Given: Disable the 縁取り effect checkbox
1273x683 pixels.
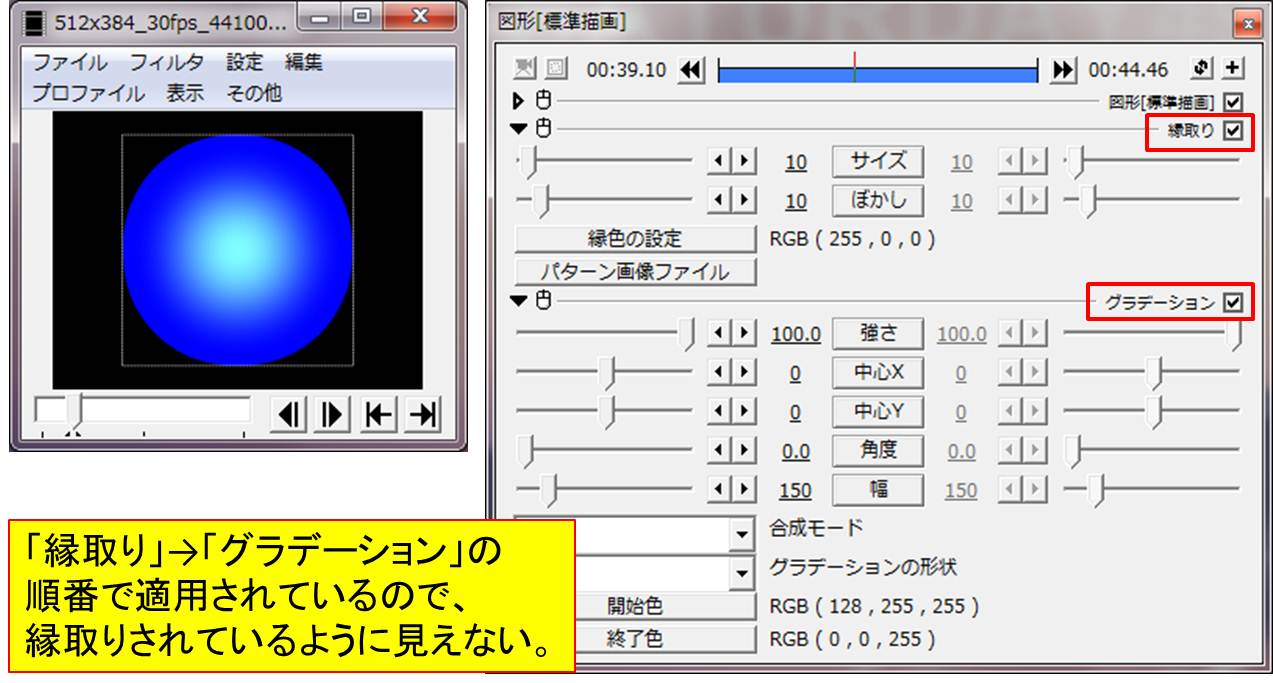Looking at the screenshot, I should (1232, 129).
